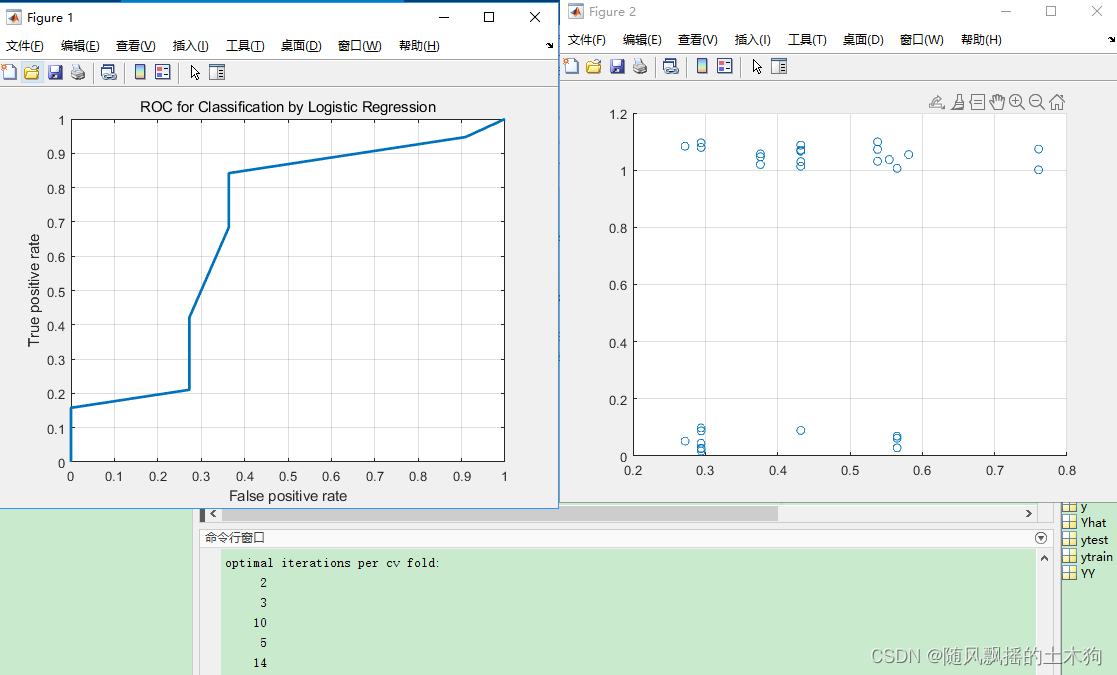Open 工具(T) menu in Figure 1
Viewport: 1117px width, 675px height.
(245, 46)
